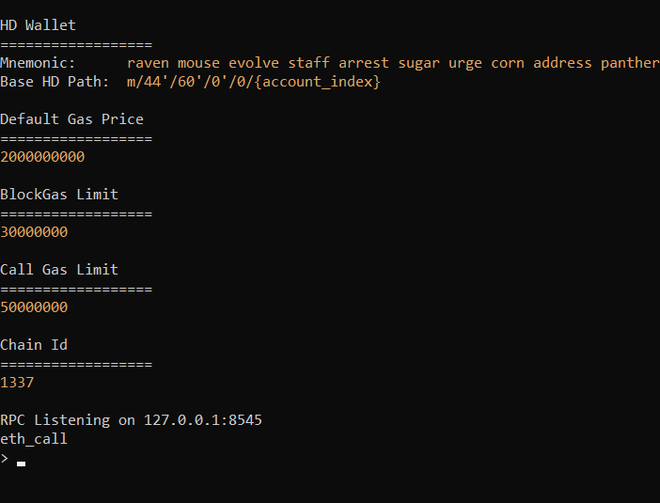Image resolution: width=660 pixels, height=503 pixels.
Task: Click the Chain Id heading
Action: point(34,345)
